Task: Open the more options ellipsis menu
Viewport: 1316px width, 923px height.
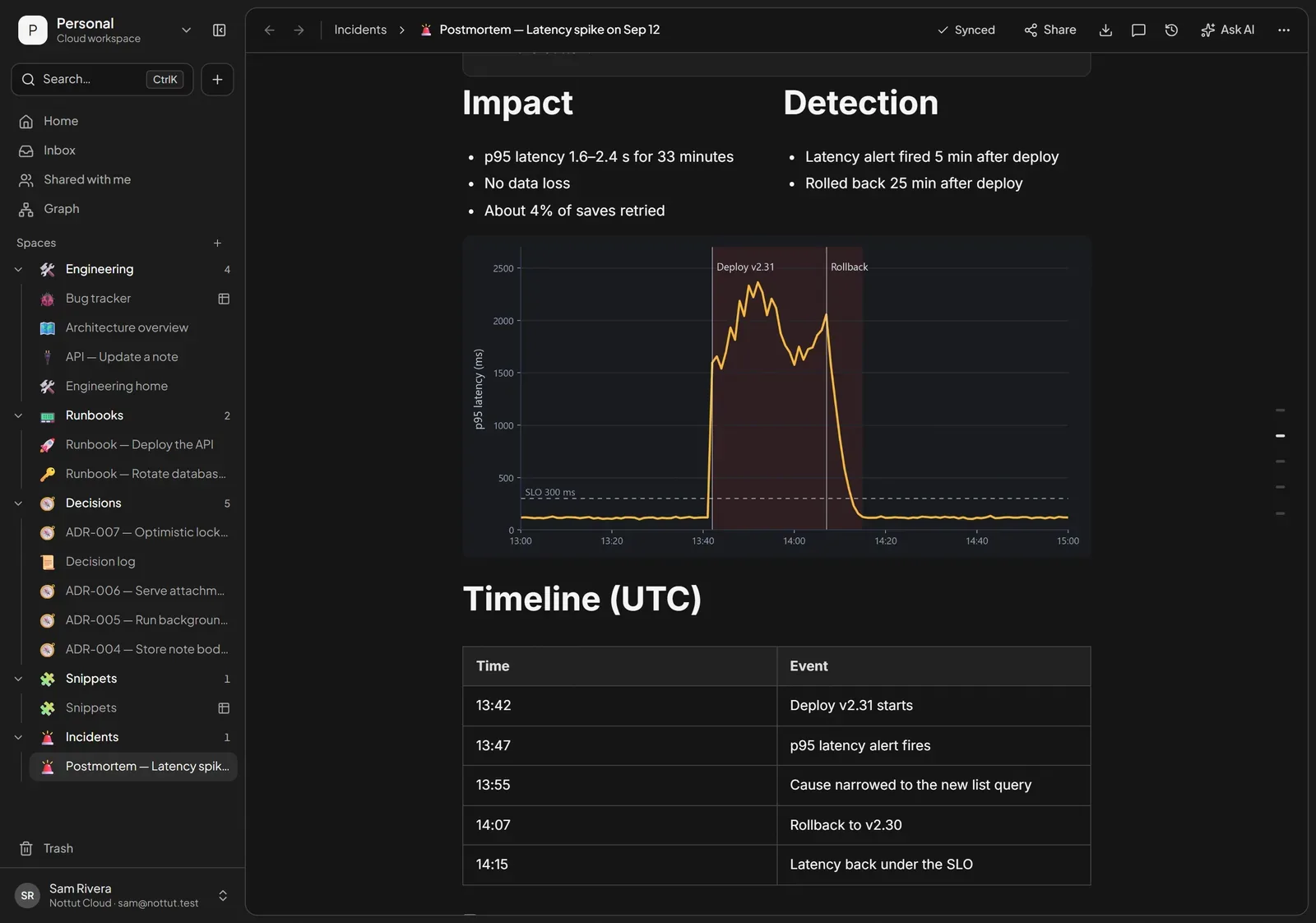Action: tap(1284, 30)
